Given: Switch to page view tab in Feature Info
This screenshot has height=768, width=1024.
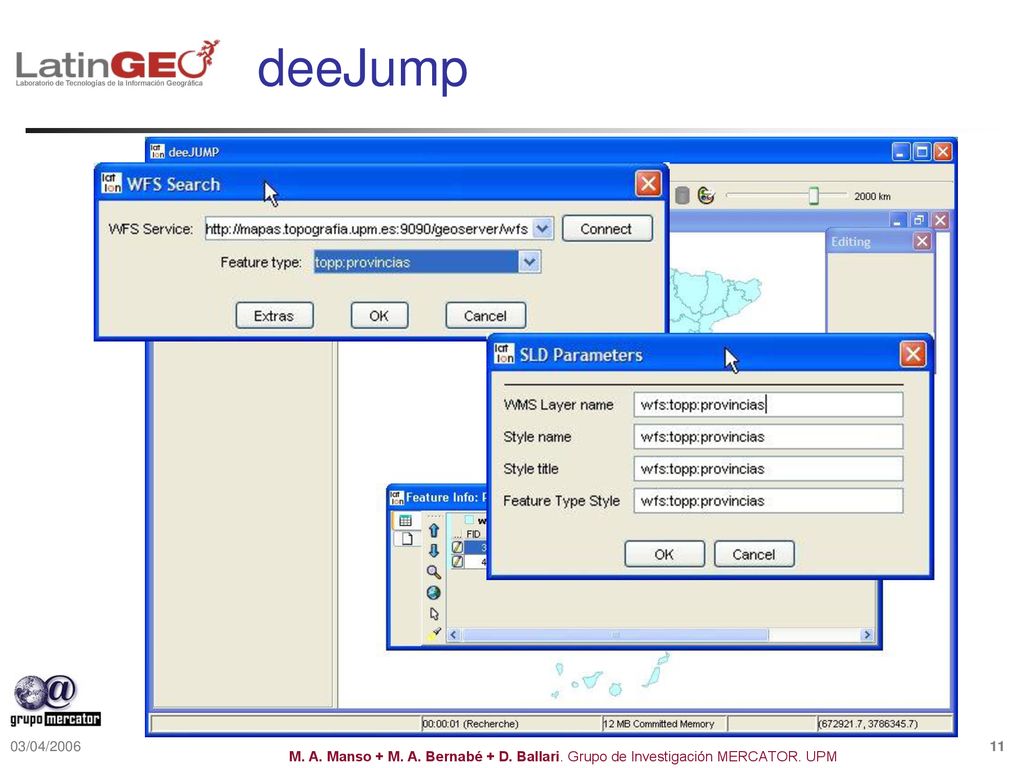Looking at the screenshot, I should tap(407, 538).
